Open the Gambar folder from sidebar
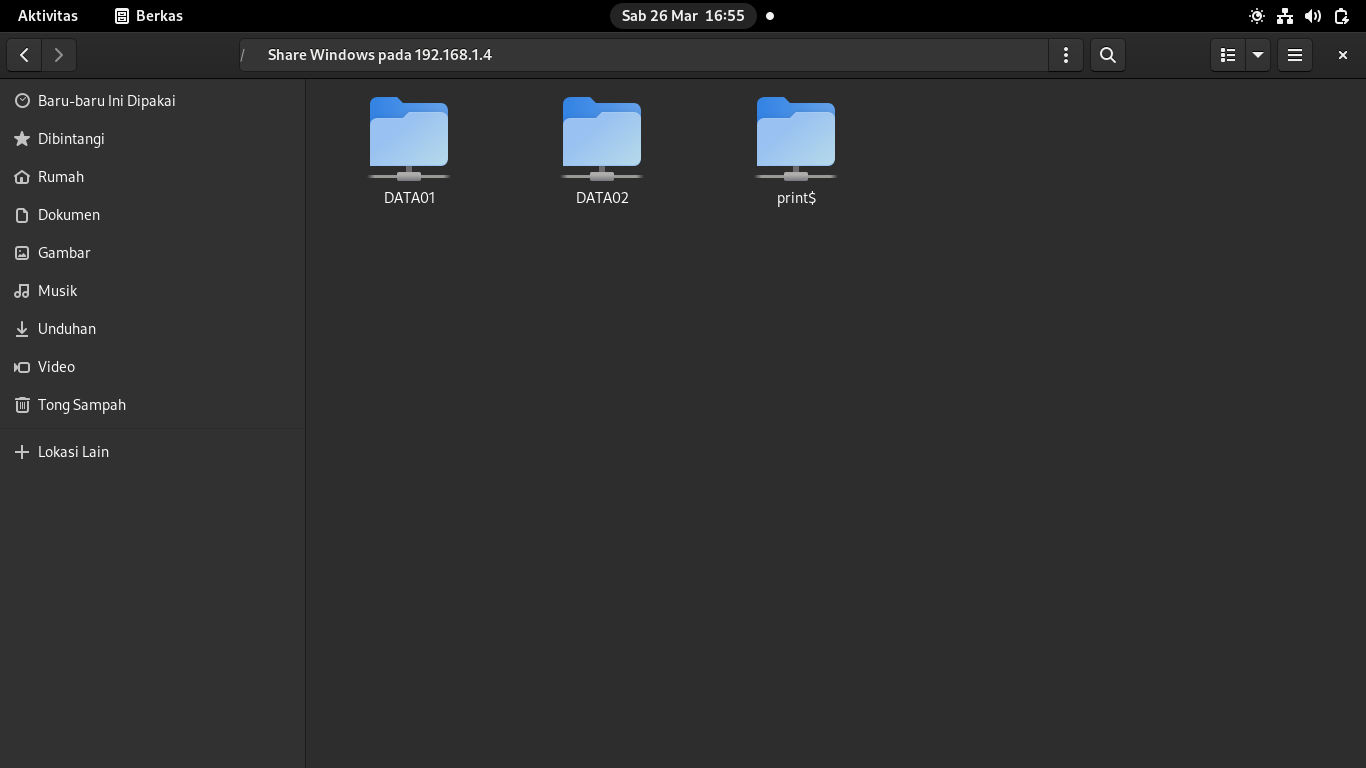1366x768 pixels. [x=152, y=253]
